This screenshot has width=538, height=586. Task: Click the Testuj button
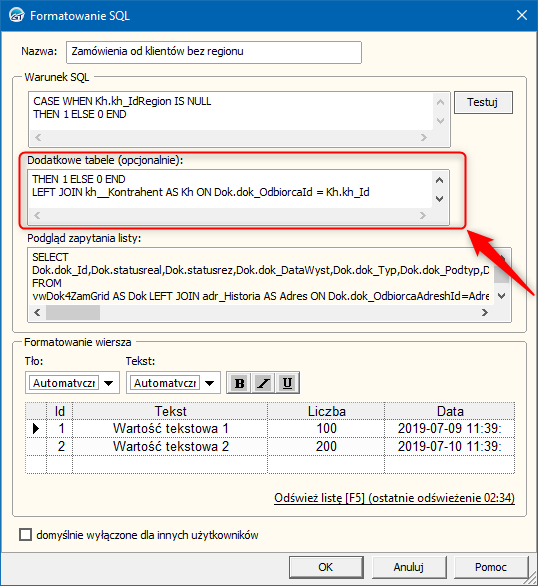coord(483,102)
